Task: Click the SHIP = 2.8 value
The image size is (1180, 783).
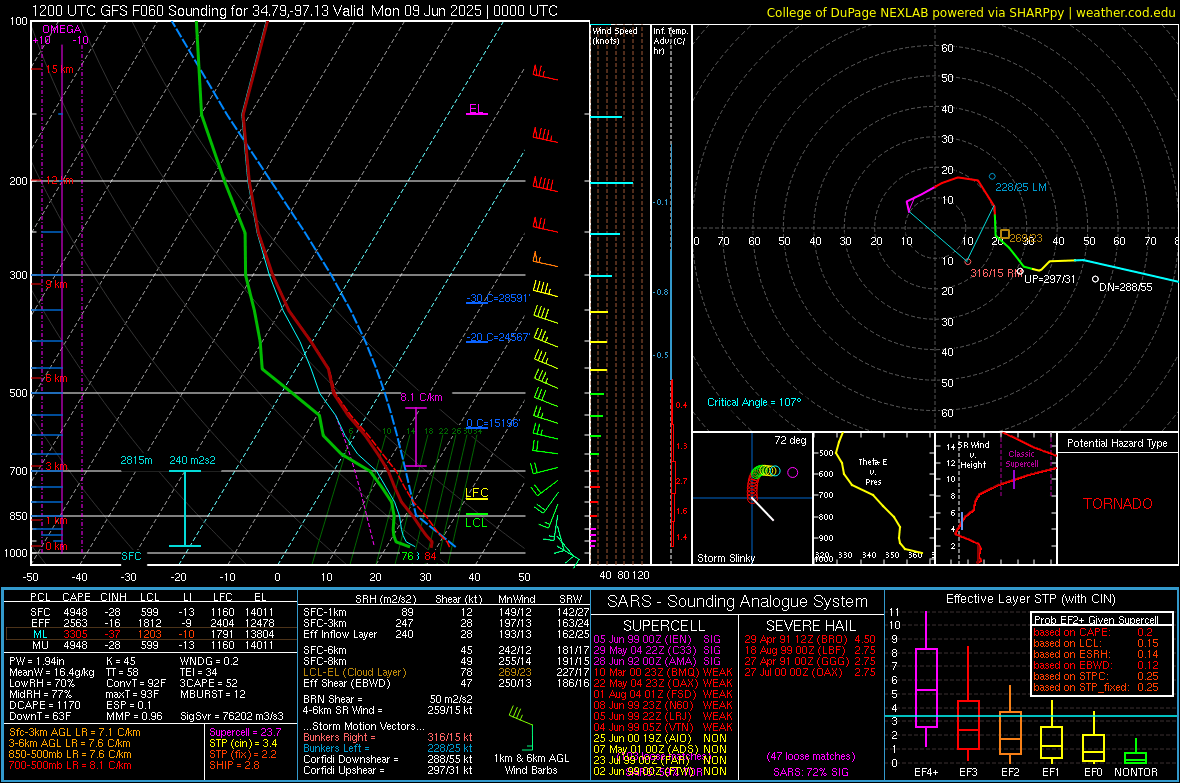Action: (x=234, y=765)
